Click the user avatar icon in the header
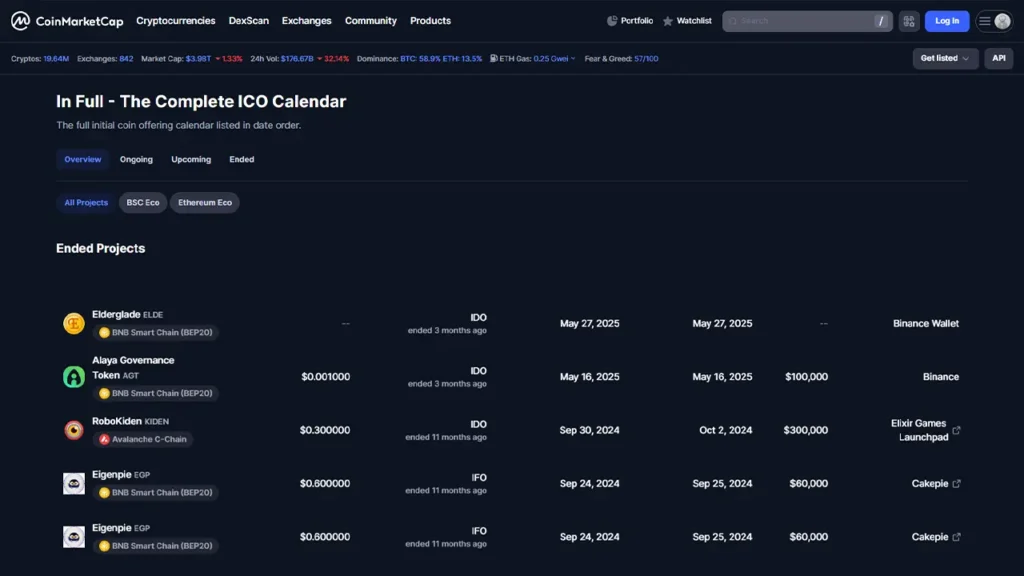This screenshot has width=1024, height=576. pos(1002,21)
